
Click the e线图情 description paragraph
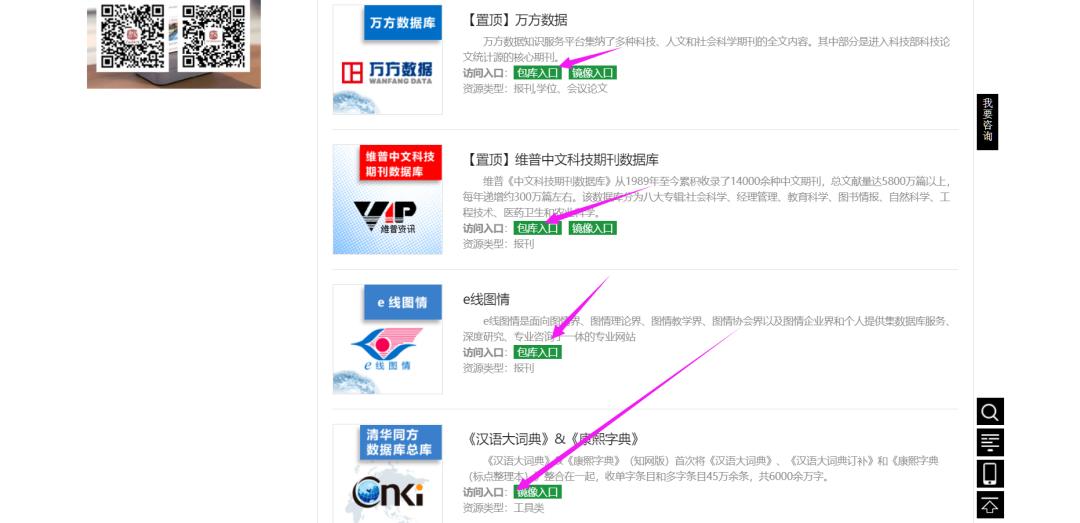pos(707,329)
